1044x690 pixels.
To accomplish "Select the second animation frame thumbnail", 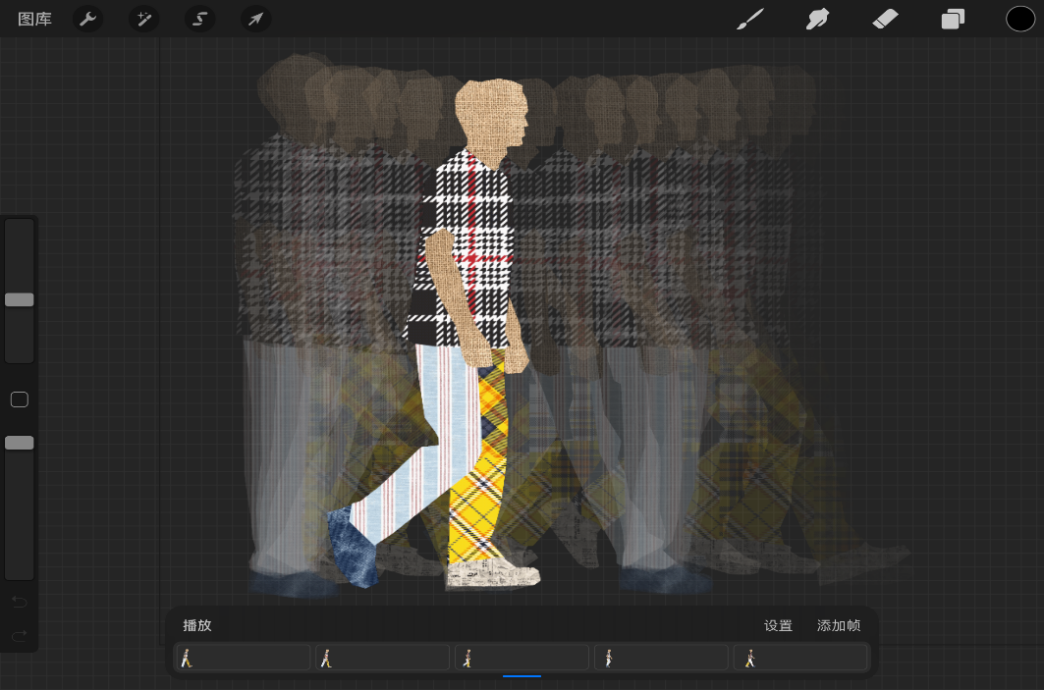I will click(x=382, y=658).
